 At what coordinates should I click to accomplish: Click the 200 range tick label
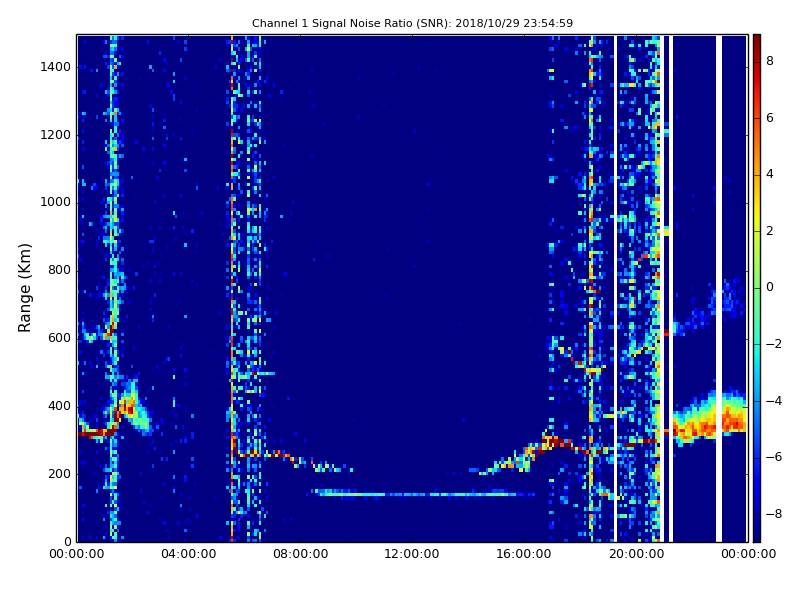point(59,473)
